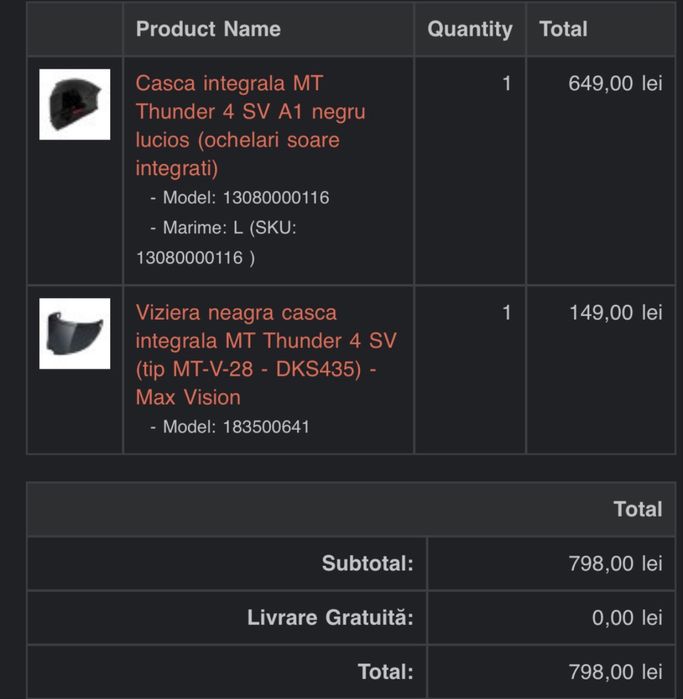Click the visor price 149,00 lei
The image size is (683, 699).
[615, 312]
